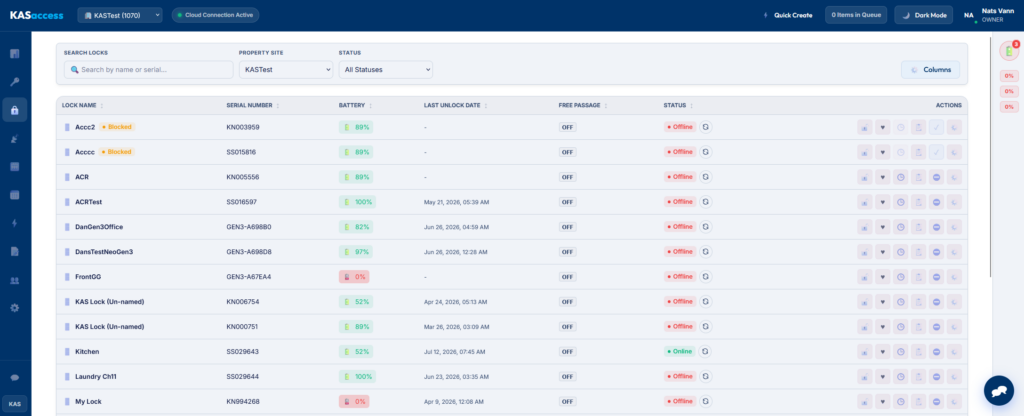1024x416 pixels.
Task: Open the settings gear sidebar icon
Action: point(14,308)
